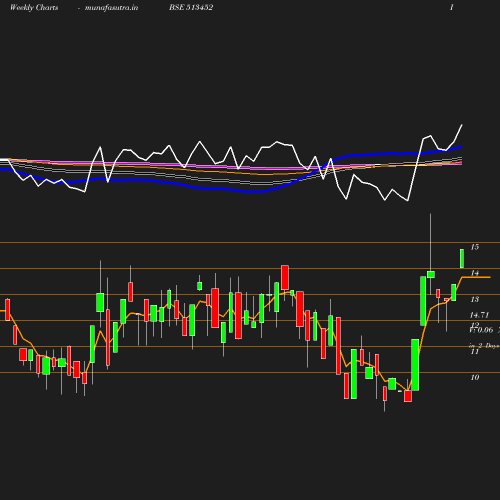
Task: Click the "Weekly Charts" title text
Action: click(34, 8)
